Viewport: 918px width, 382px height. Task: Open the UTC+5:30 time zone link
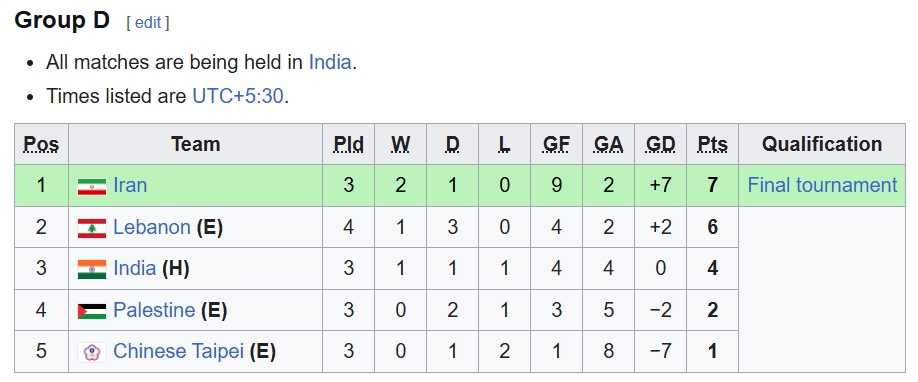tap(238, 96)
